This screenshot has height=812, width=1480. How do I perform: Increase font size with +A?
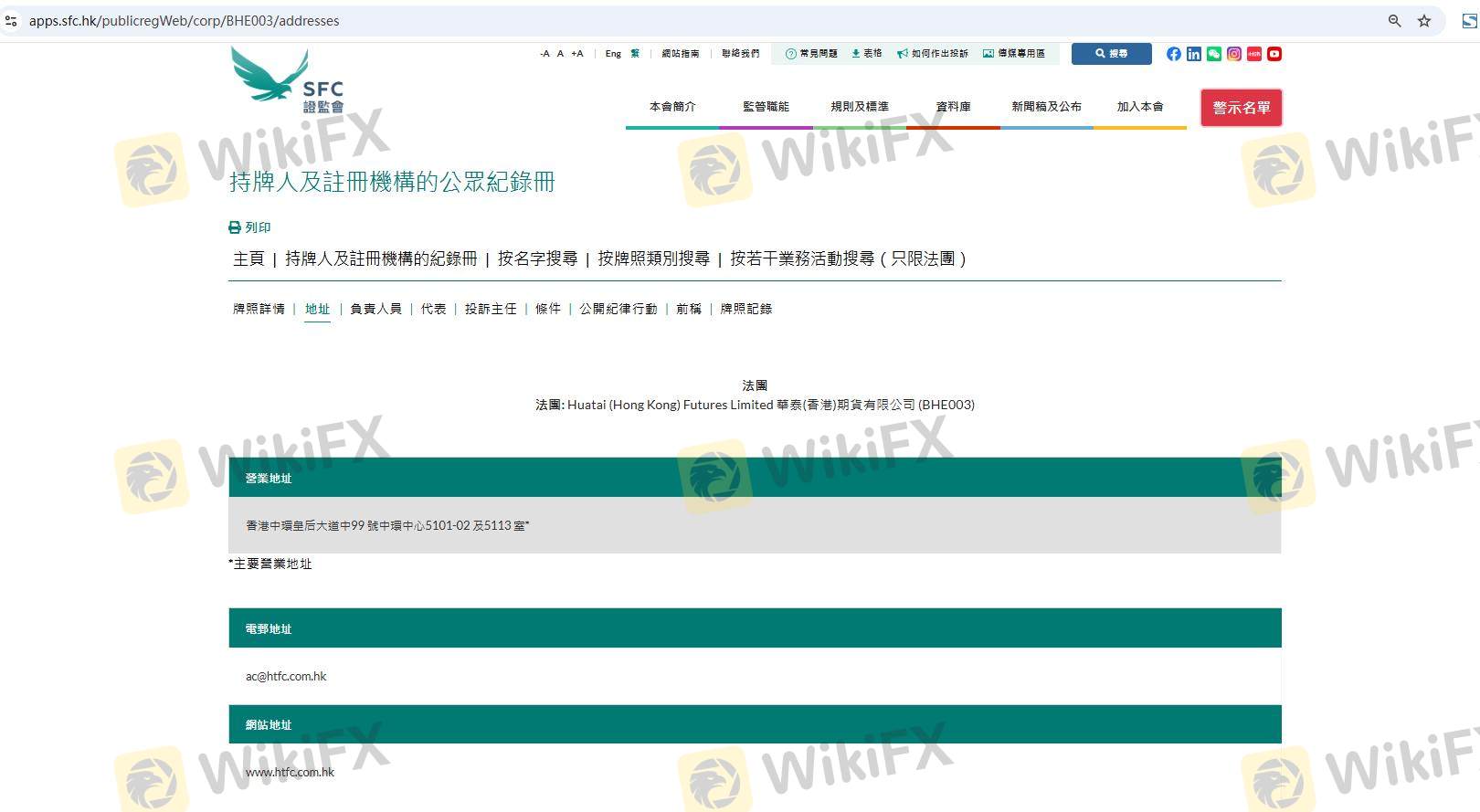[x=577, y=54]
